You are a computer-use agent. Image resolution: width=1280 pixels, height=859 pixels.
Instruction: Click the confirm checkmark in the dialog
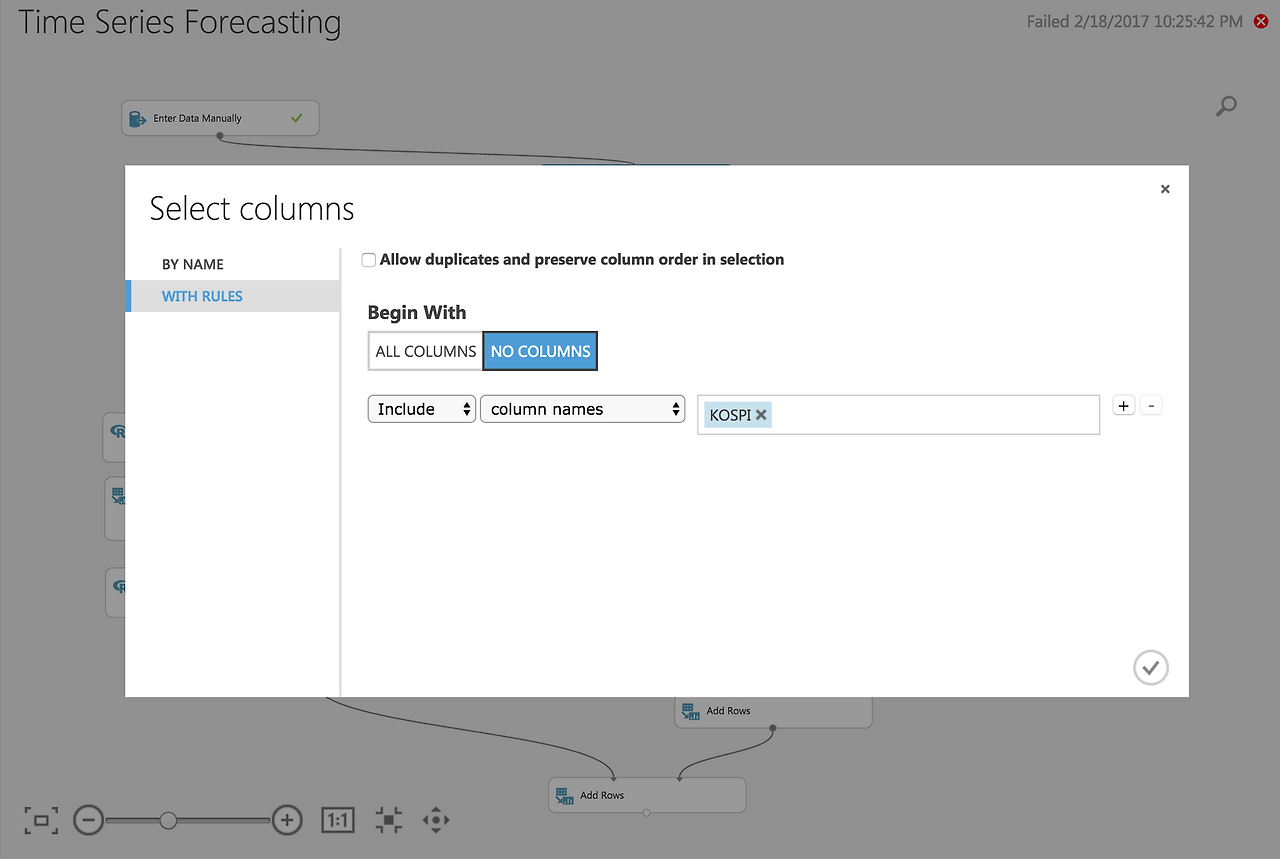click(x=1151, y=667)
